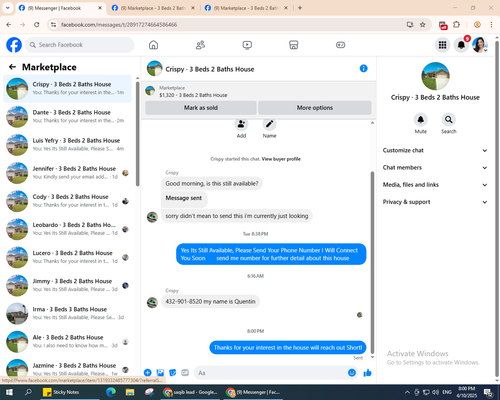Open the View buyer profile link
The height and width of the screenshot is (400, 500).
[281, 159]
